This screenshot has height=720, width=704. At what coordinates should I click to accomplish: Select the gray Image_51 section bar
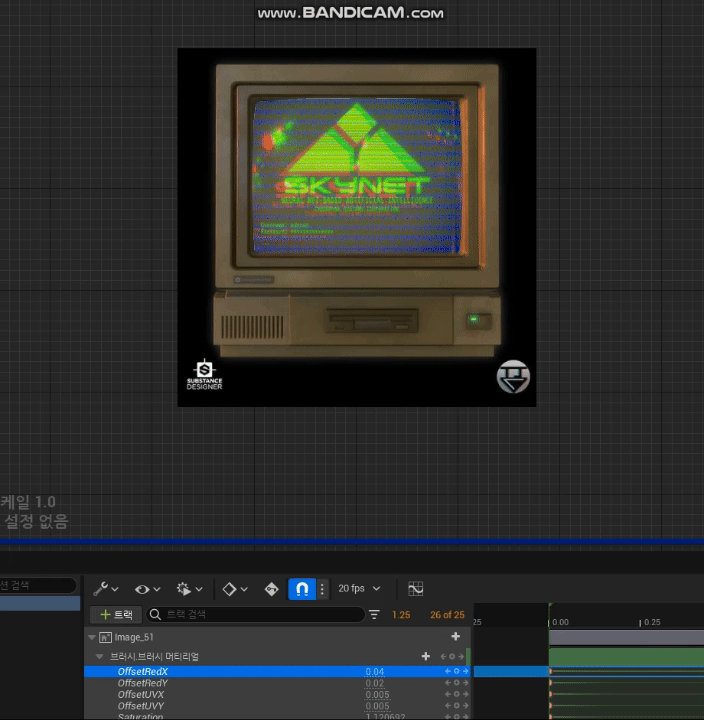pos(626,637)
